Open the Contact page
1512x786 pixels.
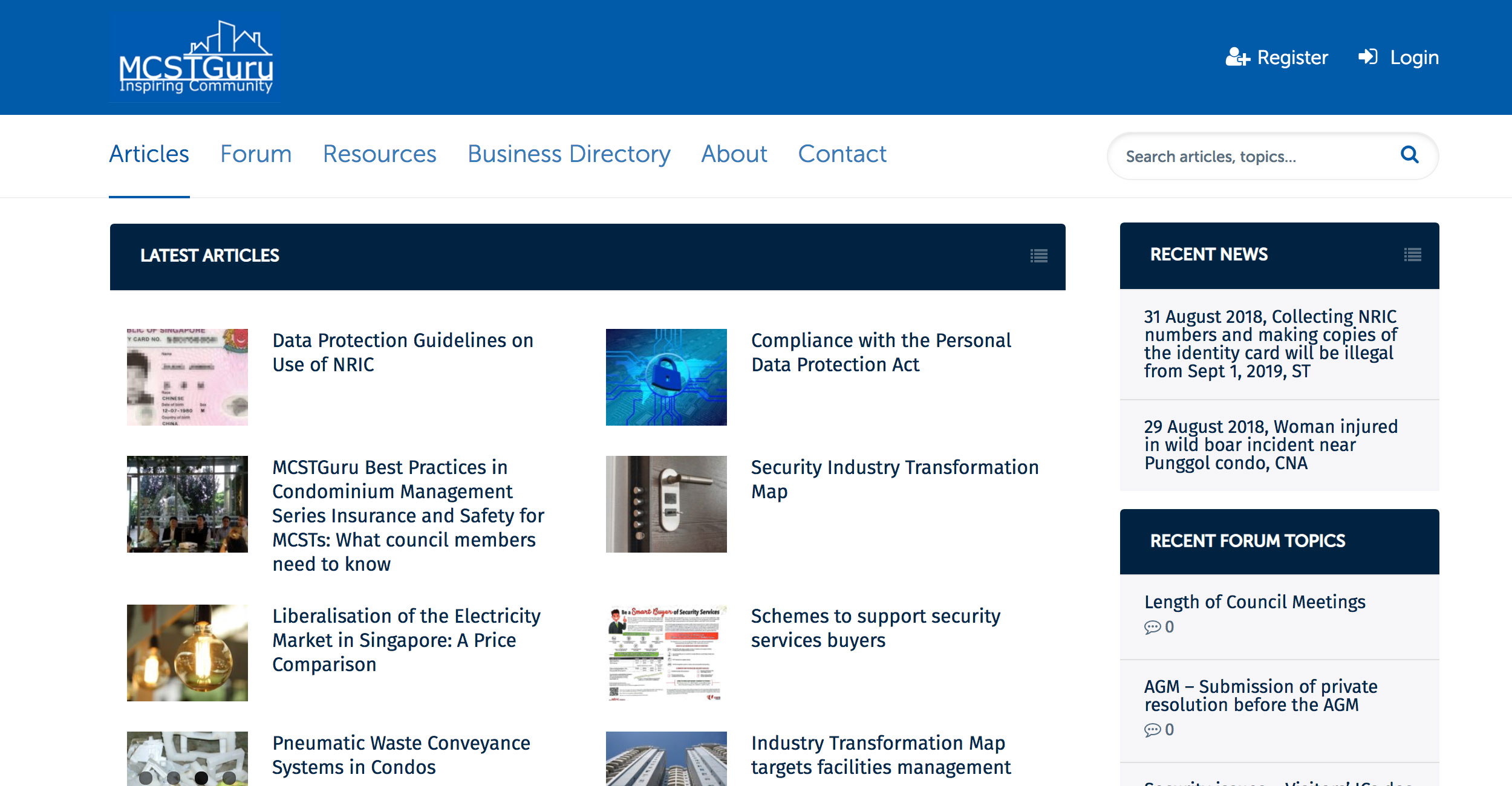(x=842, y=154)
